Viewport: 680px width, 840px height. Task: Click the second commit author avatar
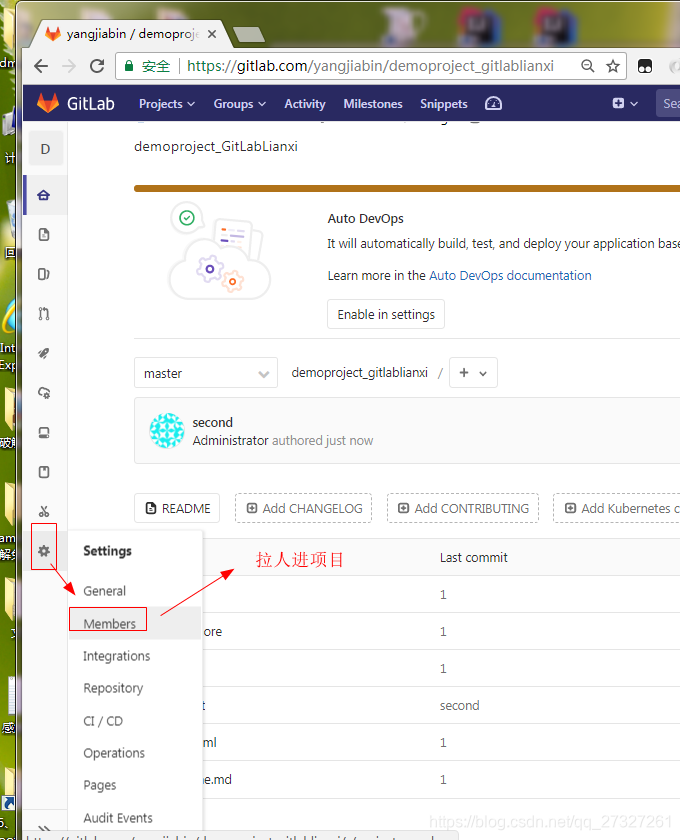pos(167,431)
